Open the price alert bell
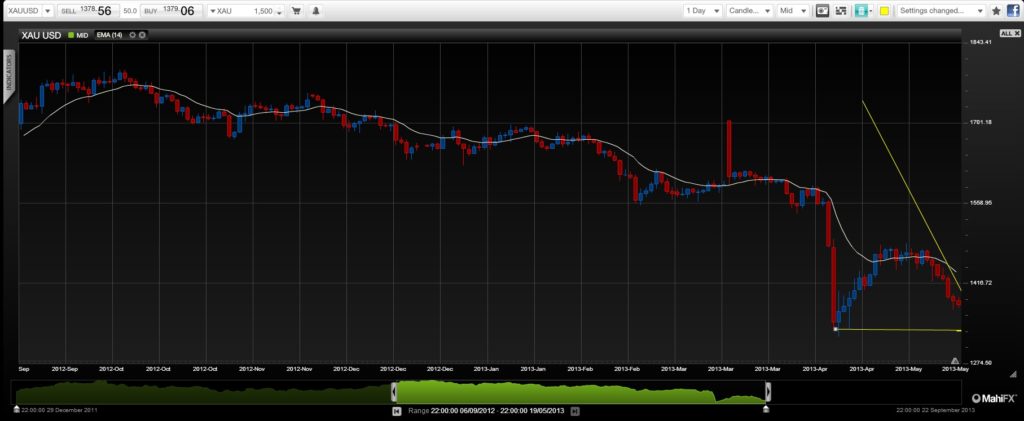 pos(315,10)
